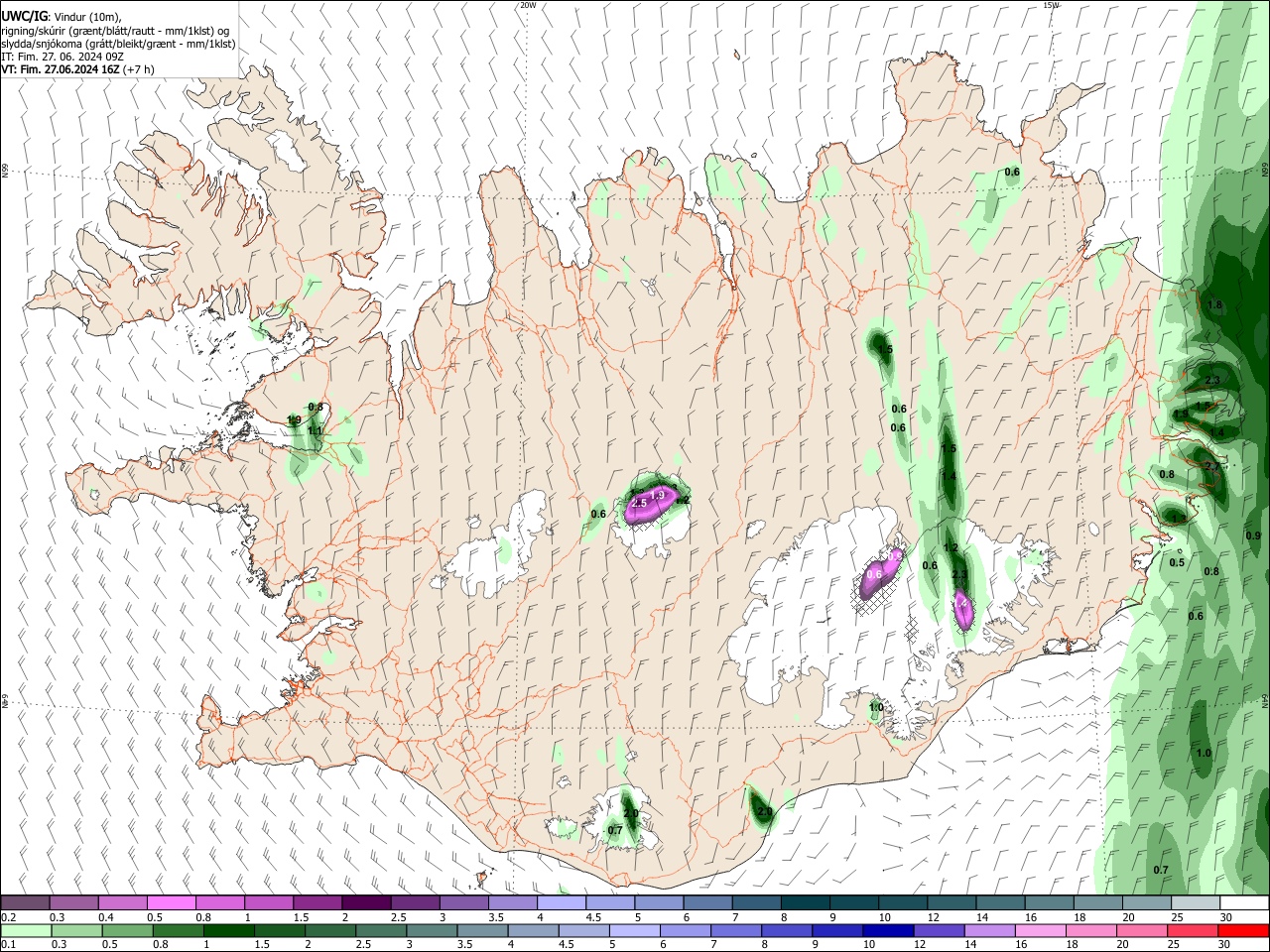Click the 1.2 value just north of Vatnajökull
This screenshot has height=952, width=1270.
tap(951, 547)
